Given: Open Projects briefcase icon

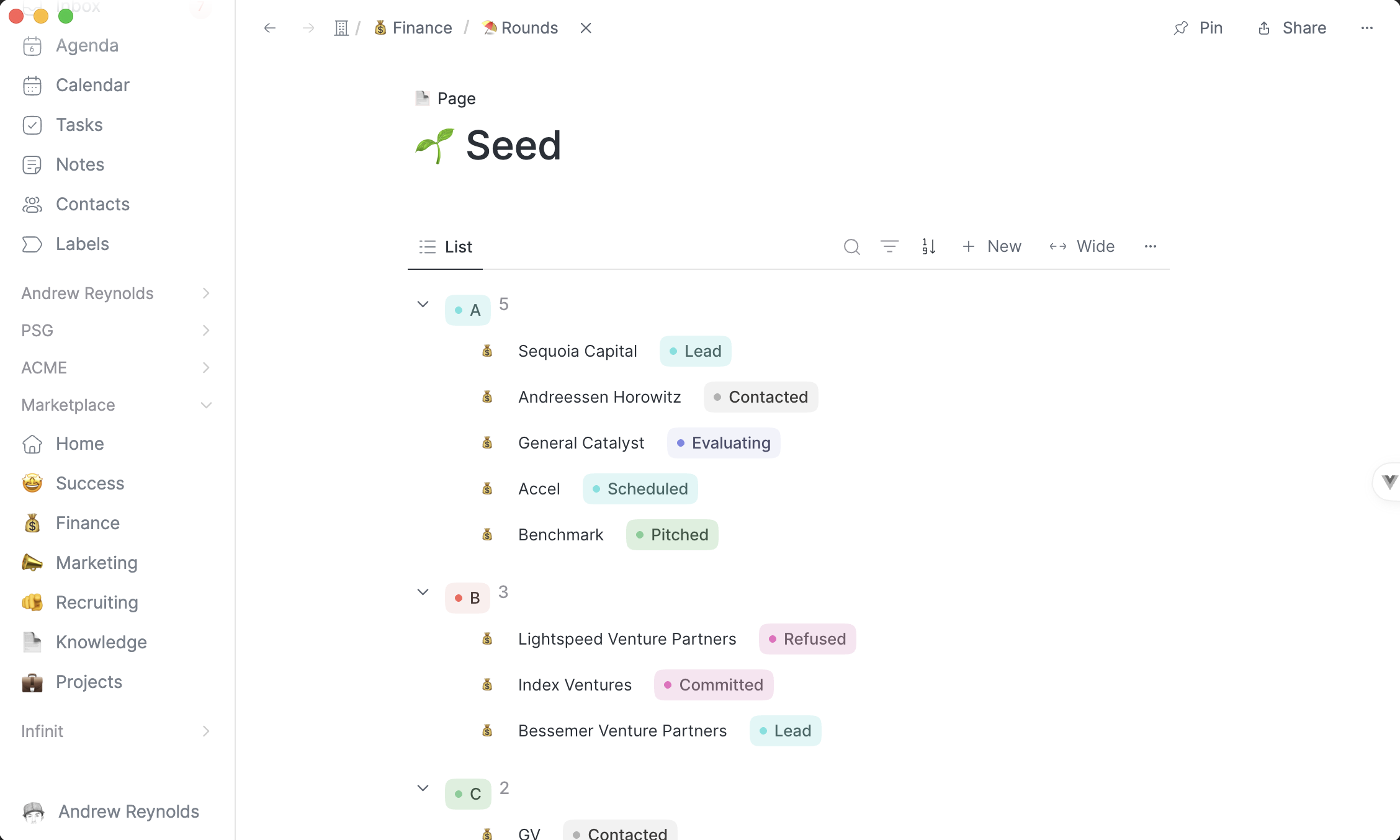Looking at the screenshot, I should [x=32, y=682].
